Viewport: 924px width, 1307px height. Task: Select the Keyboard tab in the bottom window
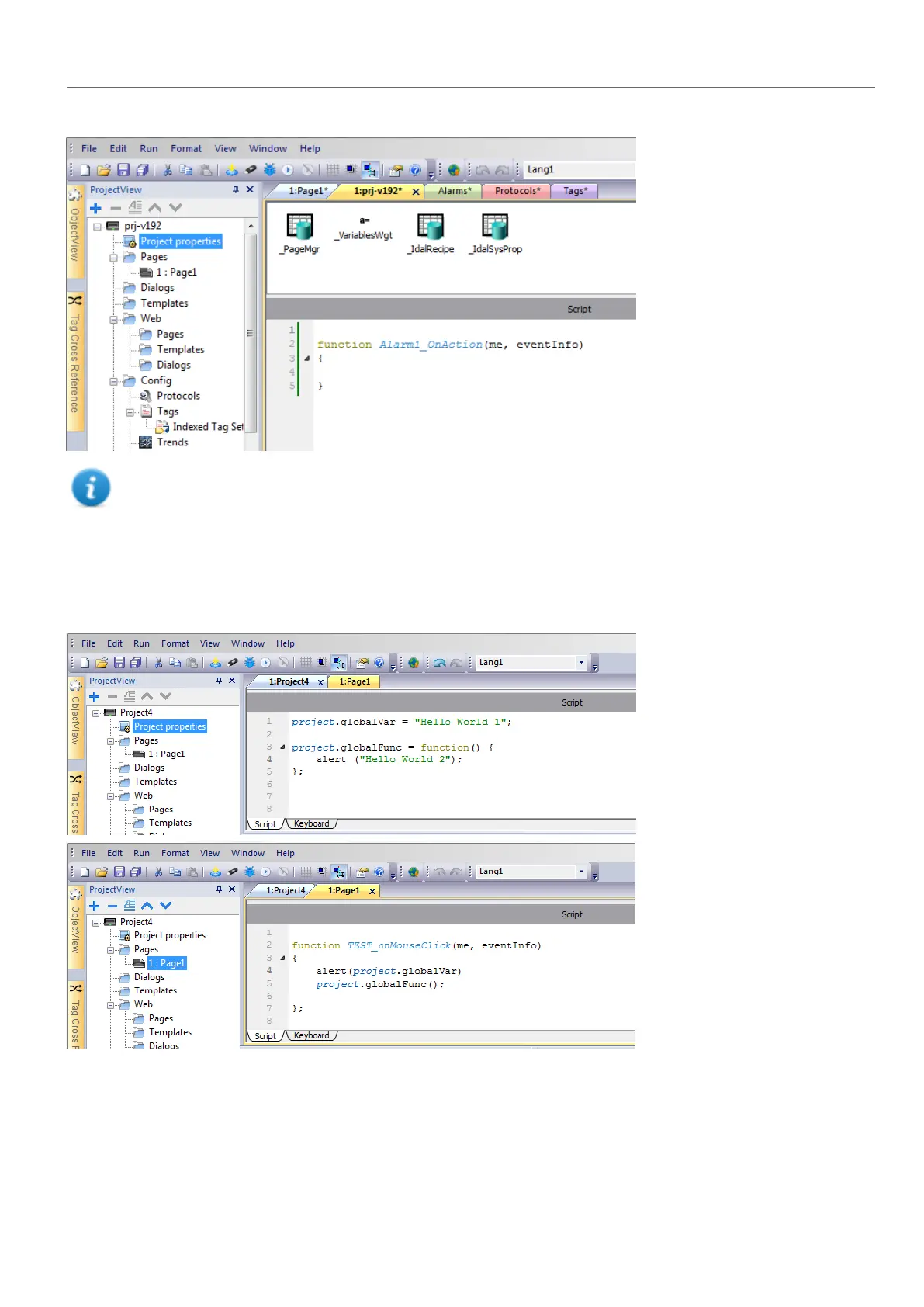pyautogui.click(x=311, y=1036)
